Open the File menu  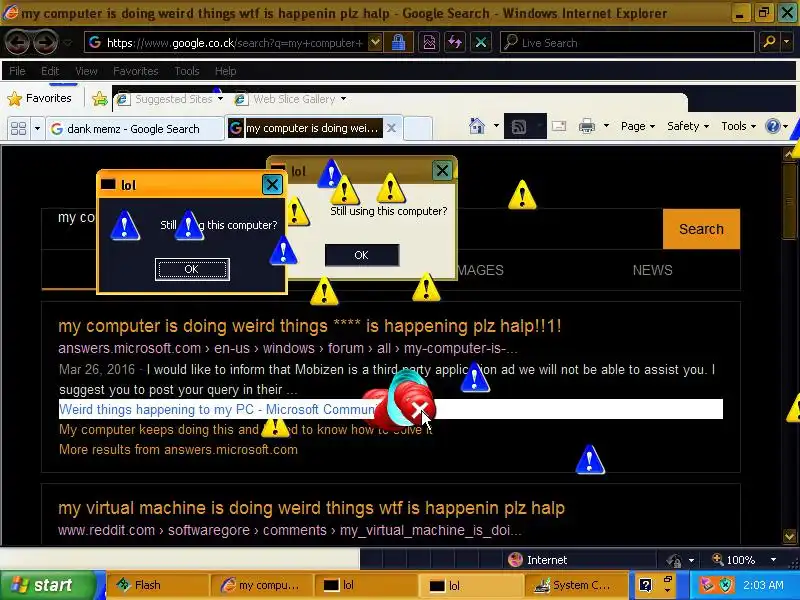(x=17, y=71)
